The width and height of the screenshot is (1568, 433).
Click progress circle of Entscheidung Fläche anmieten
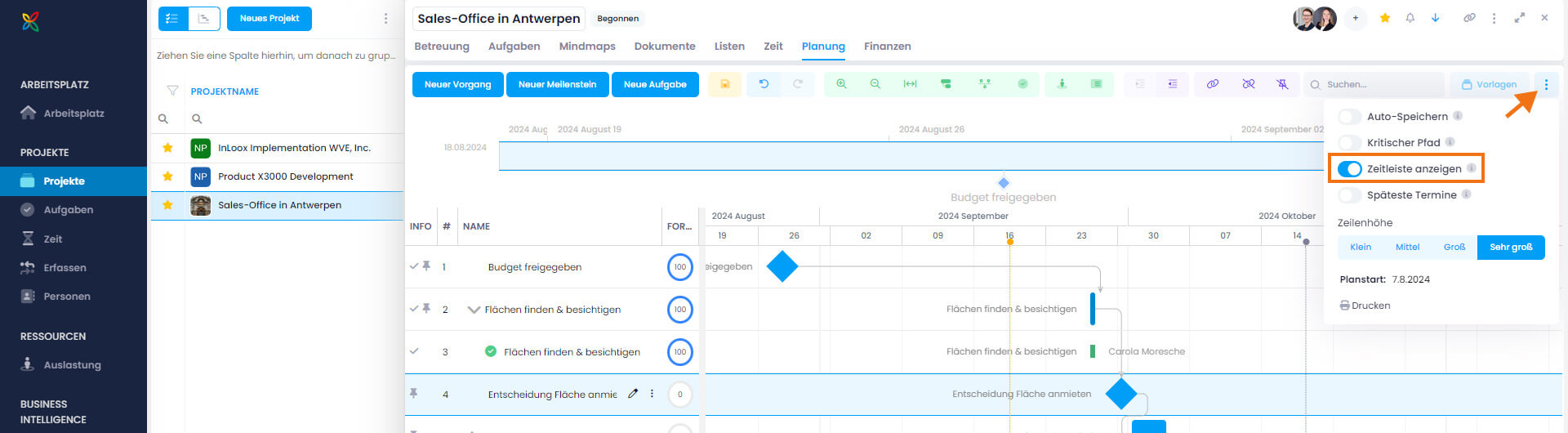click(680, 395)
